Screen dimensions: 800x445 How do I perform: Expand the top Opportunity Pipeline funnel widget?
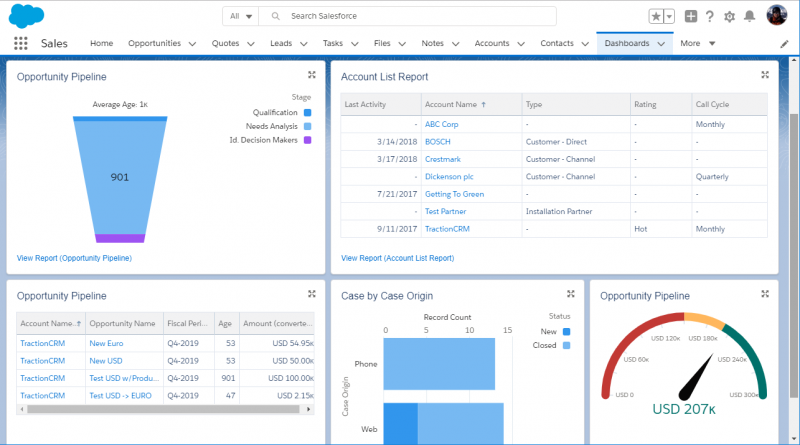pos(312,75)
